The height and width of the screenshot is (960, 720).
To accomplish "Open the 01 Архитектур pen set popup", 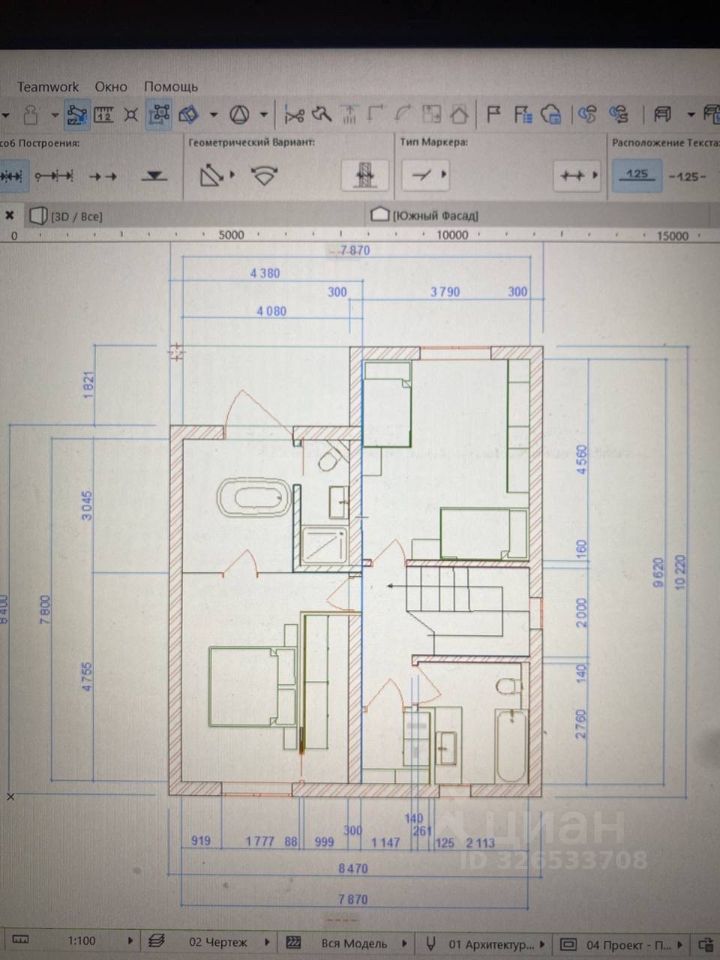I will [x=542, y=945].
